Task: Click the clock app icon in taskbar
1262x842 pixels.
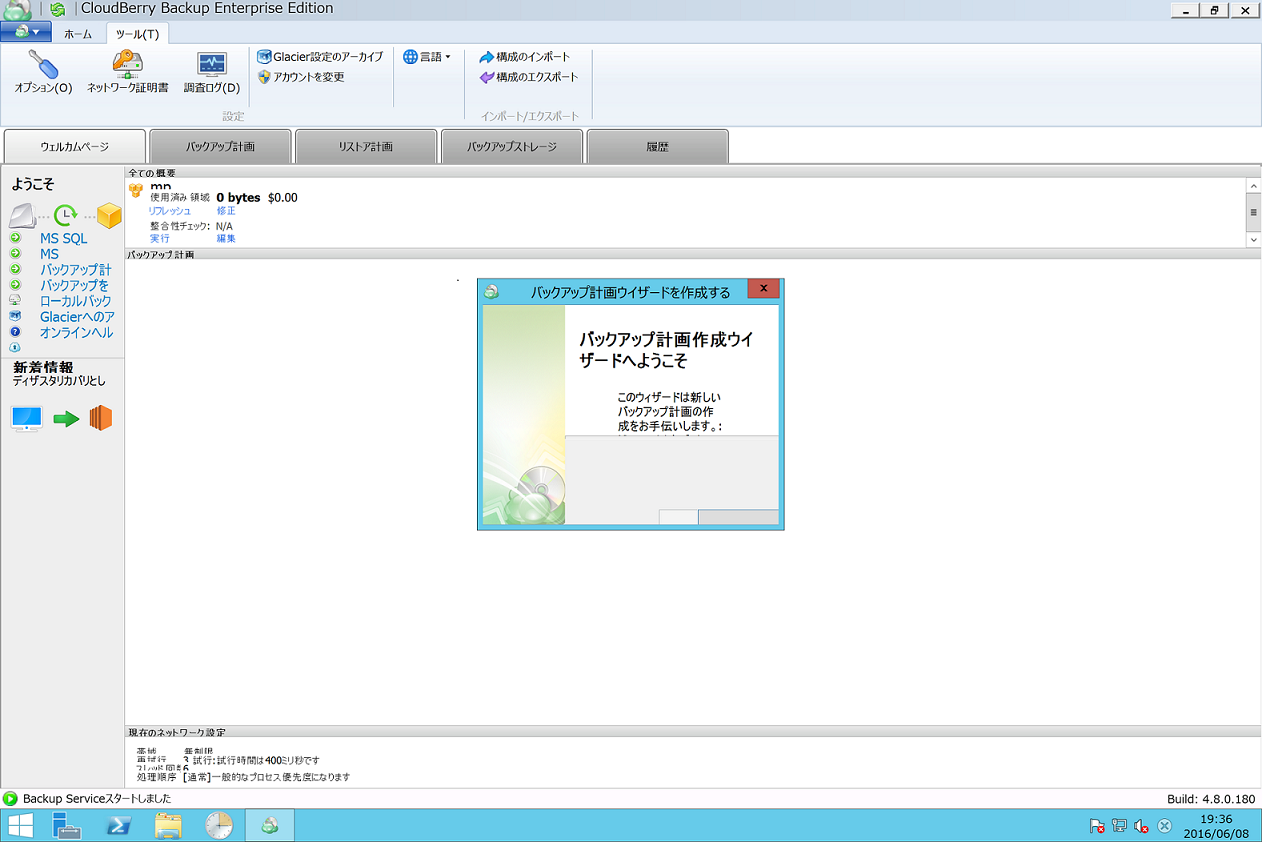Action: (x=218, y=826)
